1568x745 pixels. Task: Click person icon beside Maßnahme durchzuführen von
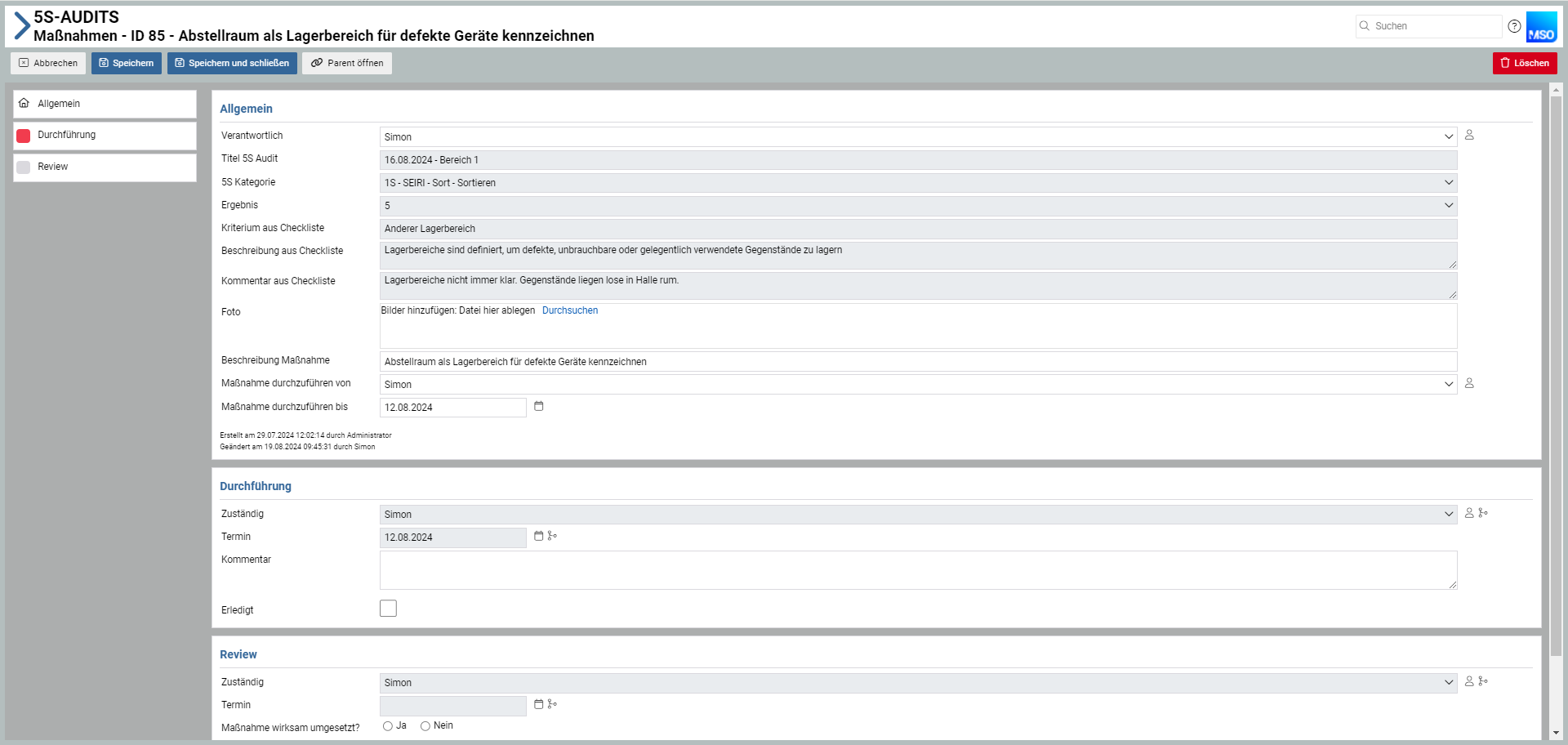pyautogui.click(x=1469, y=384)
